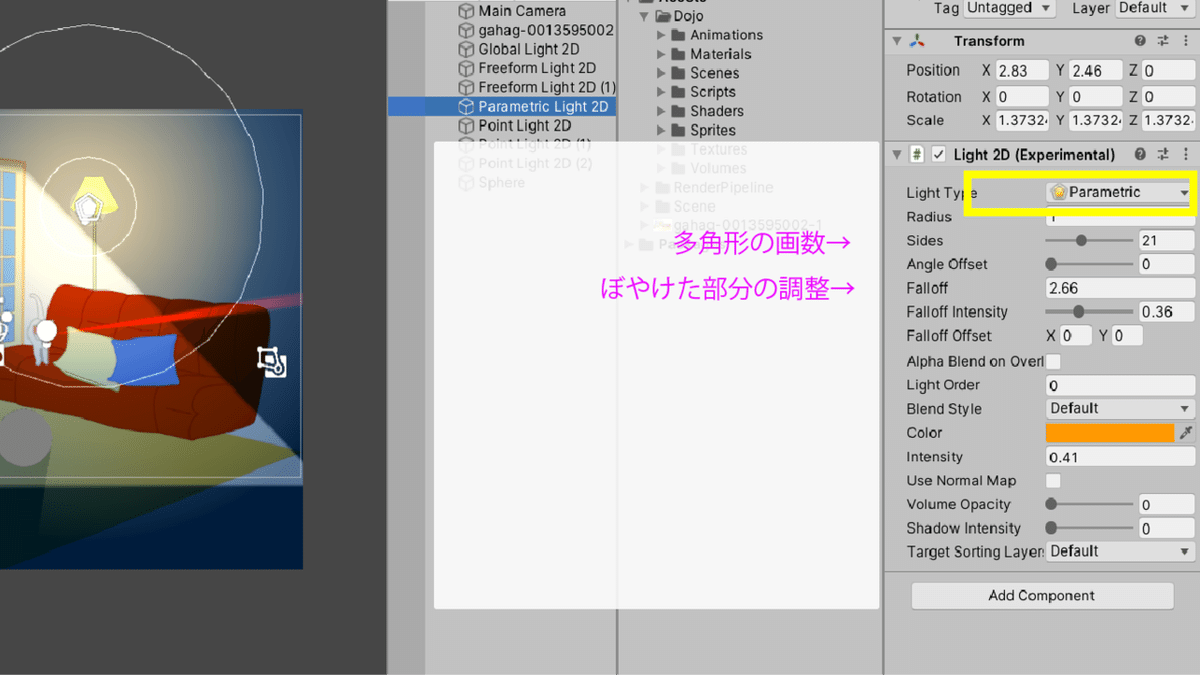Click the Light 2D component presets icon
This screenshot has height=675, width=1200.
(x=1165, y=154)
